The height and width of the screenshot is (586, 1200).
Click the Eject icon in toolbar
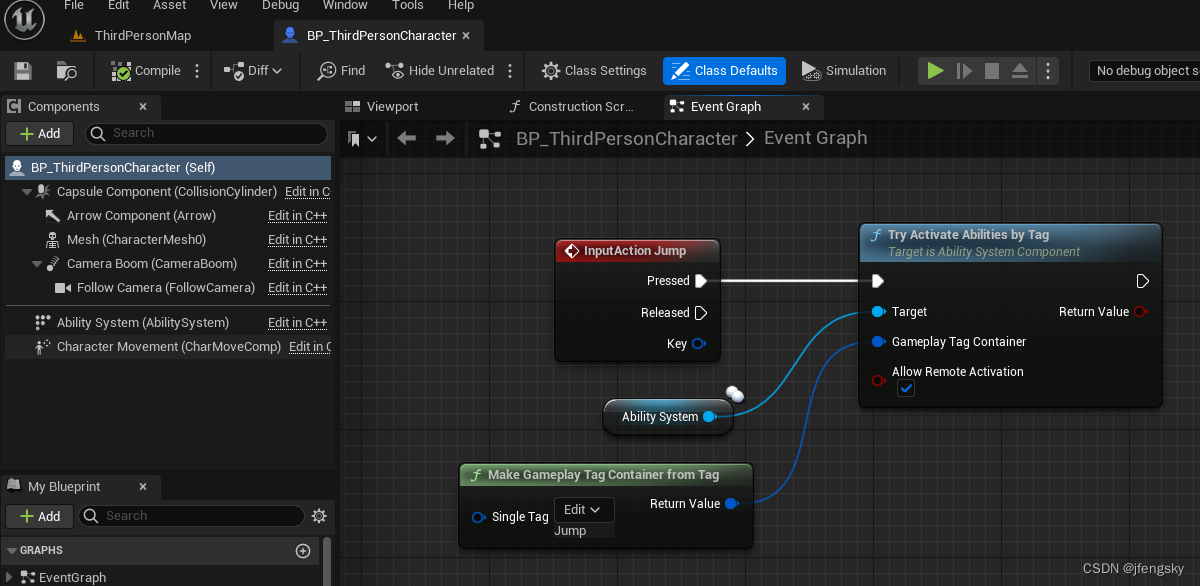(x=1020, y=71)
